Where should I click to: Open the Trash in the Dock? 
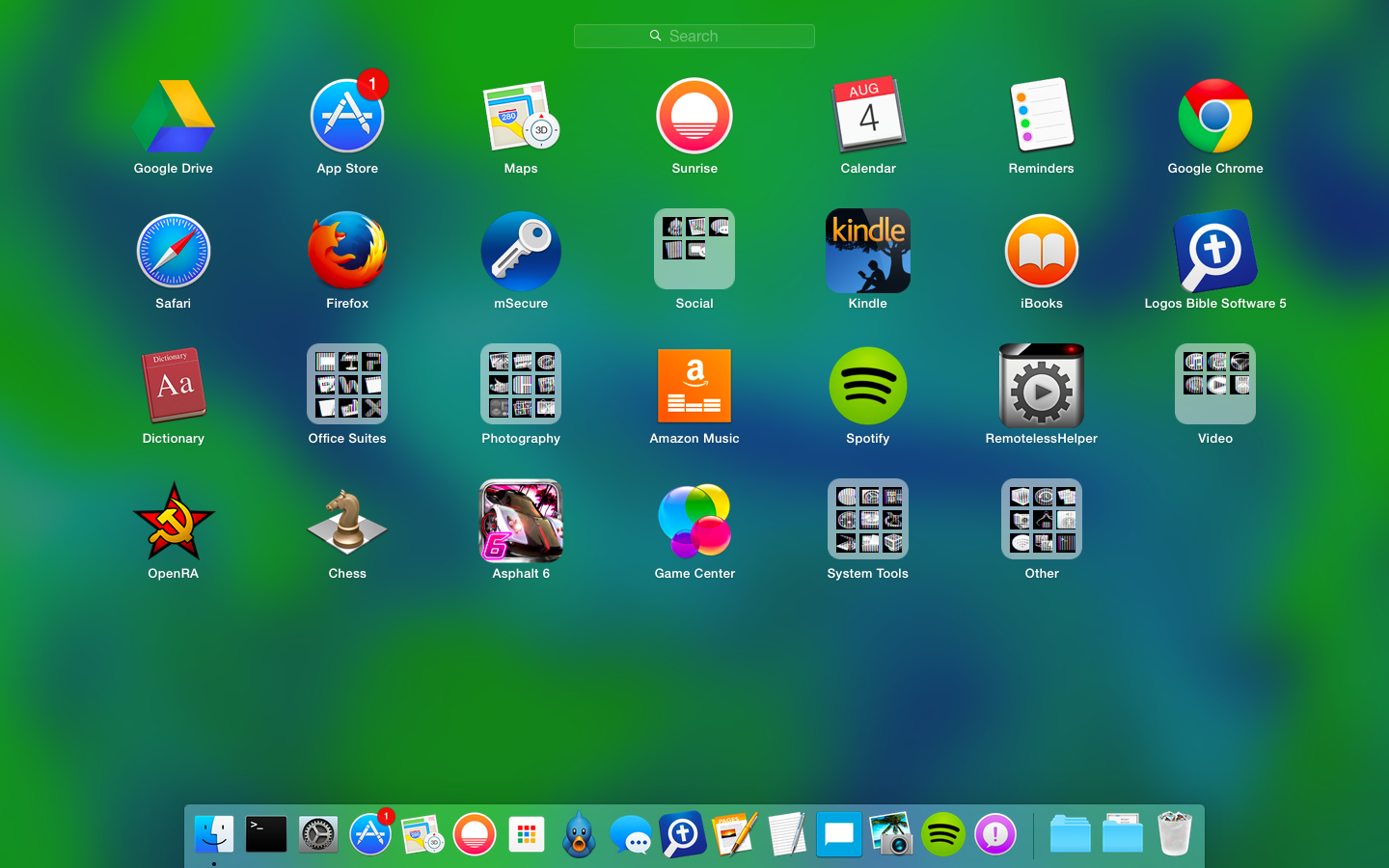coord(1175,834)
